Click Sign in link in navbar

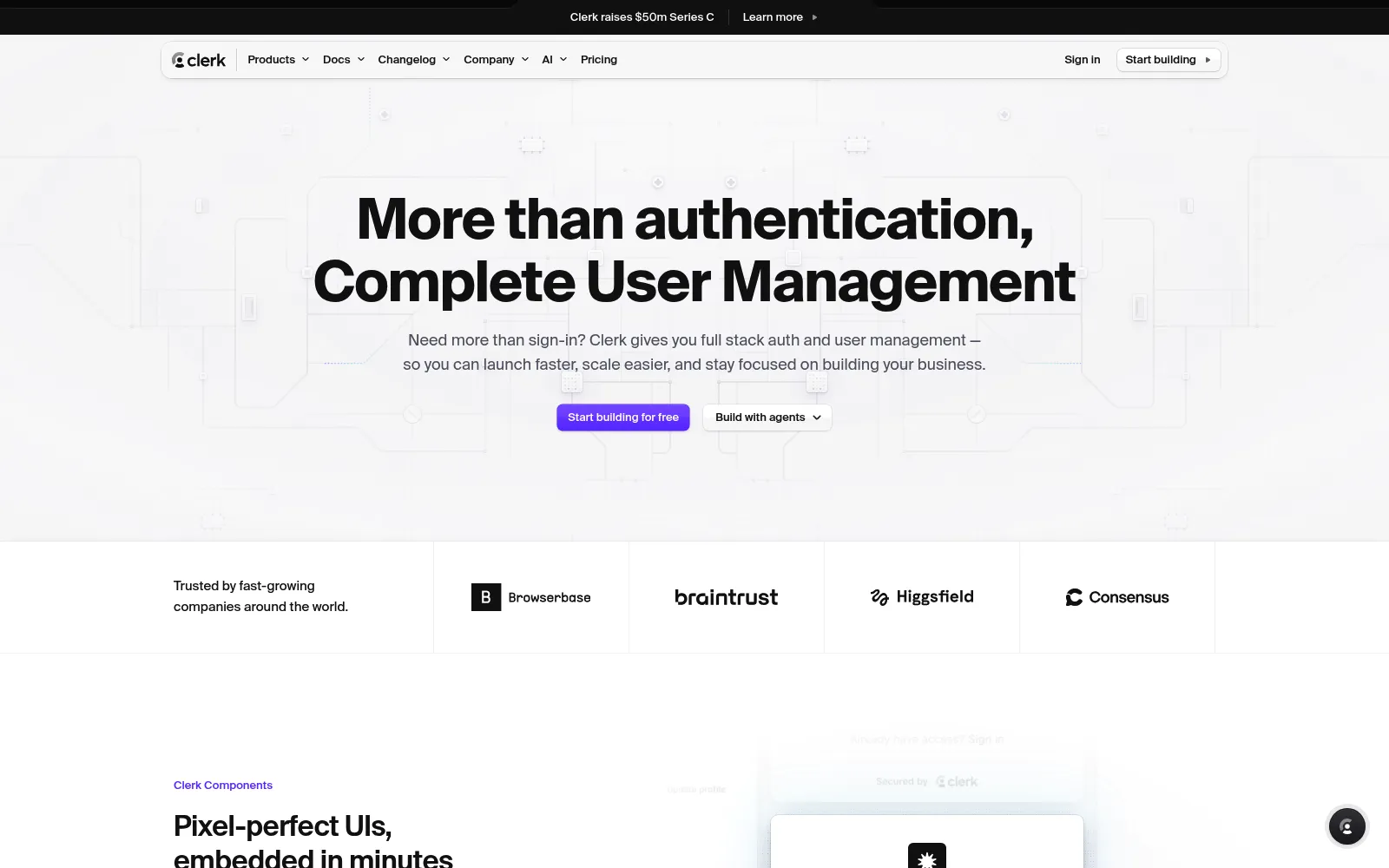tap(1082, 60)
